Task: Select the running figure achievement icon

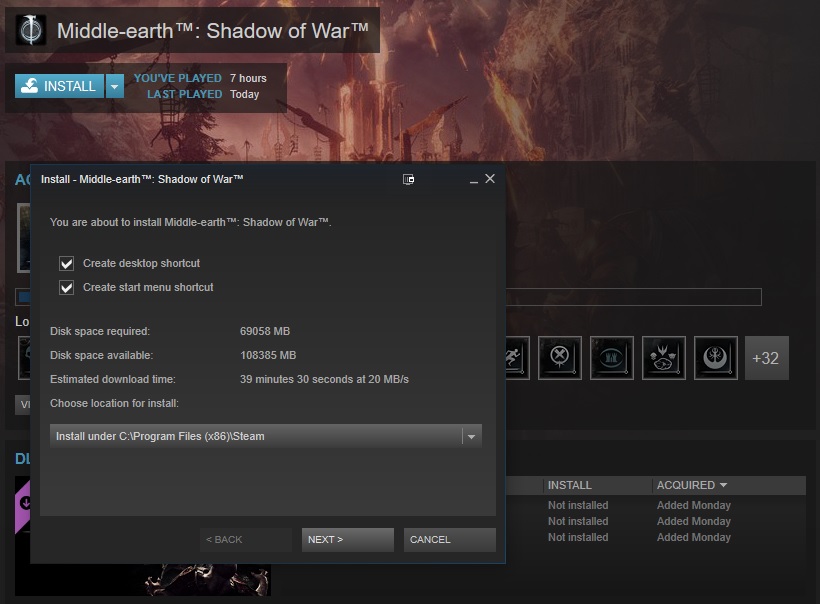Action: point(518,358)
